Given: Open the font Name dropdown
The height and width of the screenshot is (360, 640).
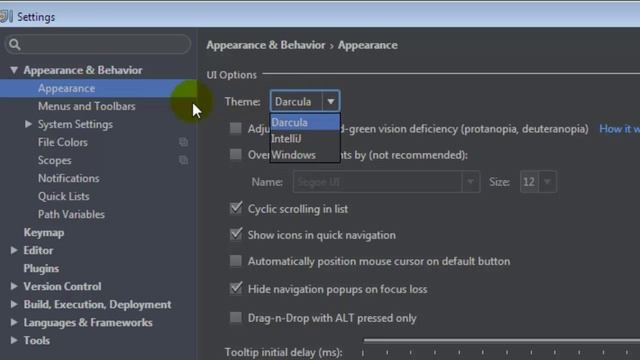Looking at the screenshot, I should pos(470,182).
